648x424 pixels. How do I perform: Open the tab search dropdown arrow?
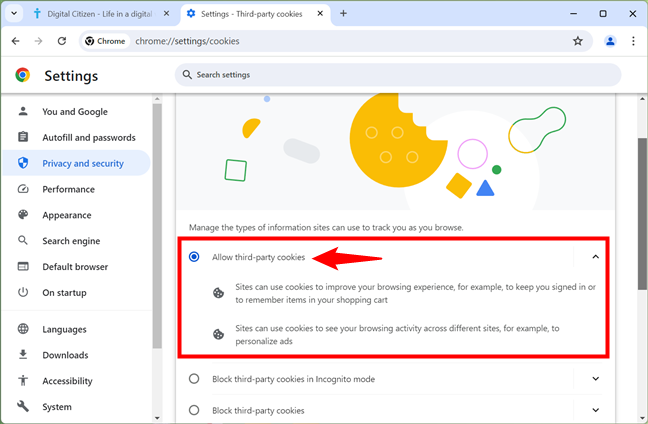pyautogui.click(x=15, y=14)
